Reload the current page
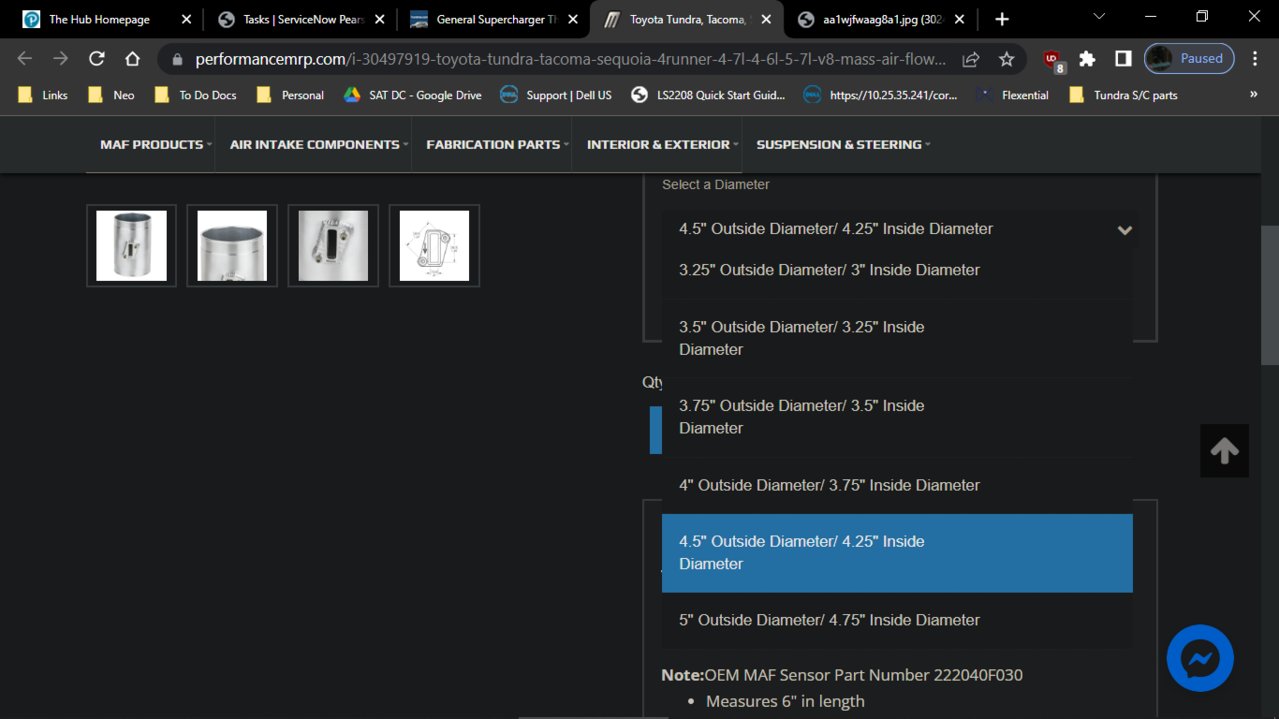 pos(97,59)
